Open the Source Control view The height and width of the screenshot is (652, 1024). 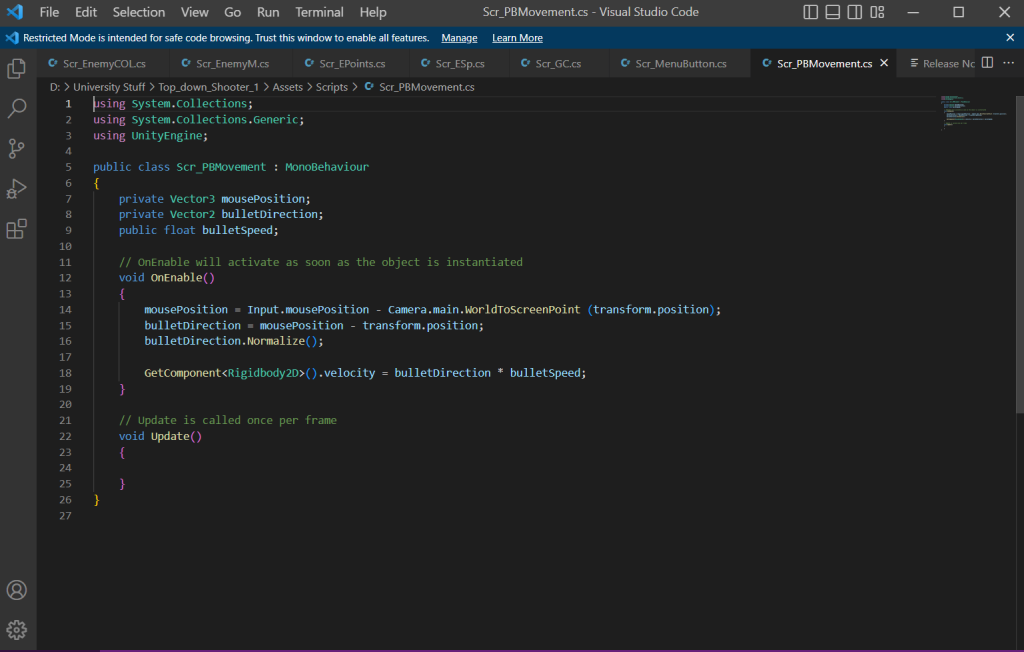[x=17, y=149]
